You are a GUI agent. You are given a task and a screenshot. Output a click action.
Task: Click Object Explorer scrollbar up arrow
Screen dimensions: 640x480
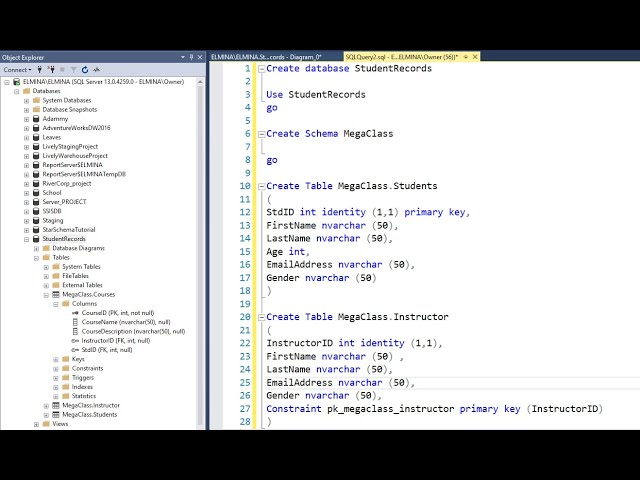click(200, 82)
